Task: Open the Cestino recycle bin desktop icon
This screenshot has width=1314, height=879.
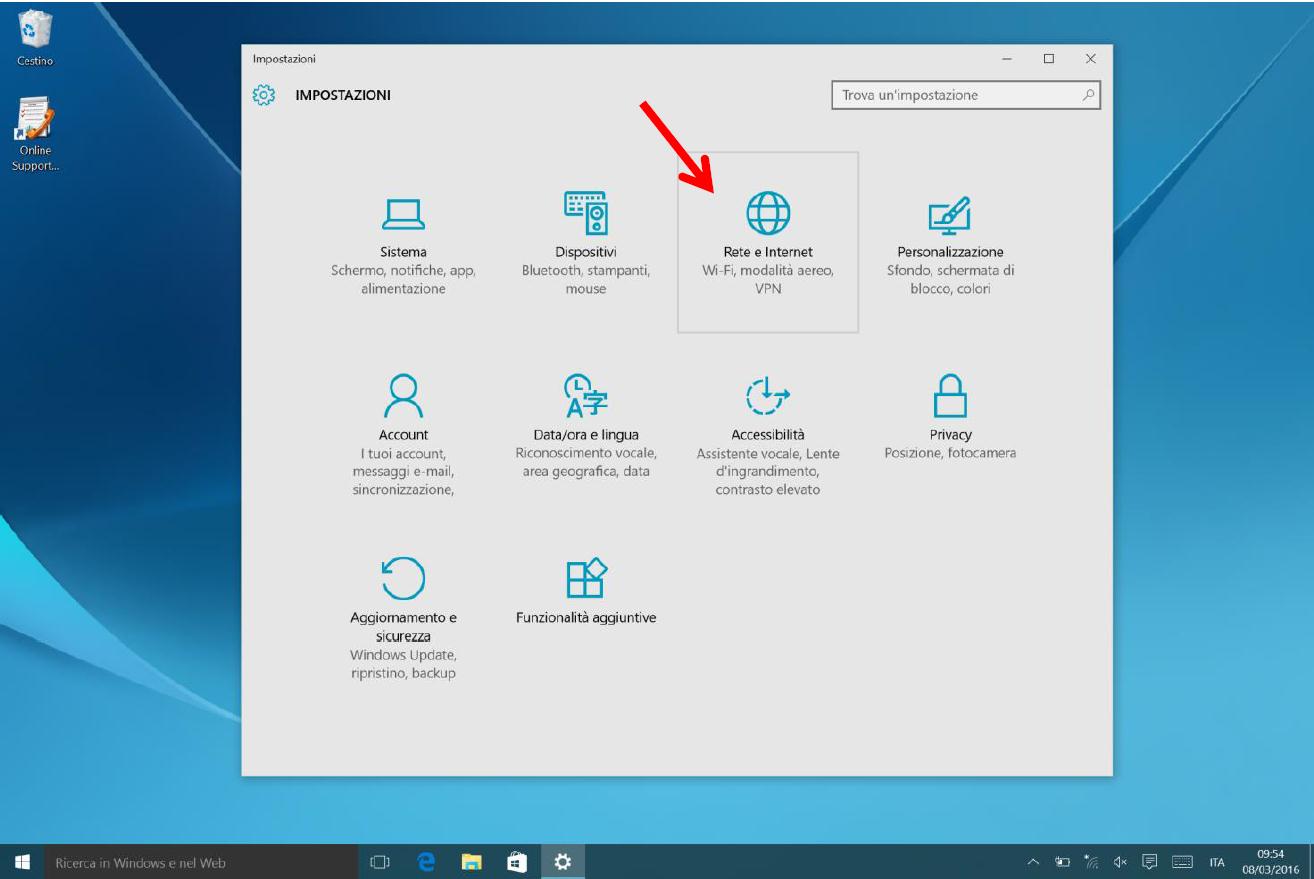Action: [x=35, y=38]
